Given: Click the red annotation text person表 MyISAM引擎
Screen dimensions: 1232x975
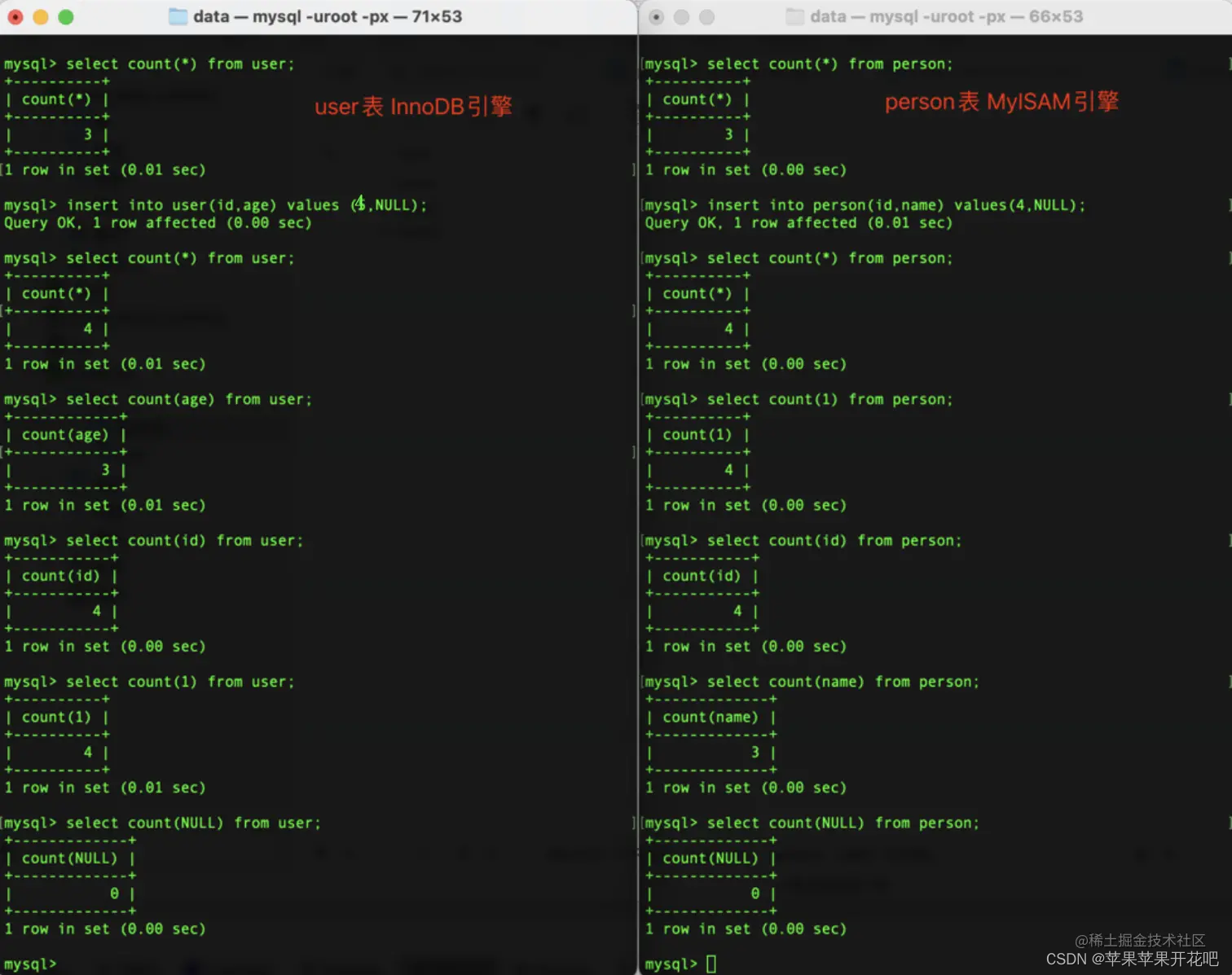Looking at the screenshot, I should click(1001, 102).
